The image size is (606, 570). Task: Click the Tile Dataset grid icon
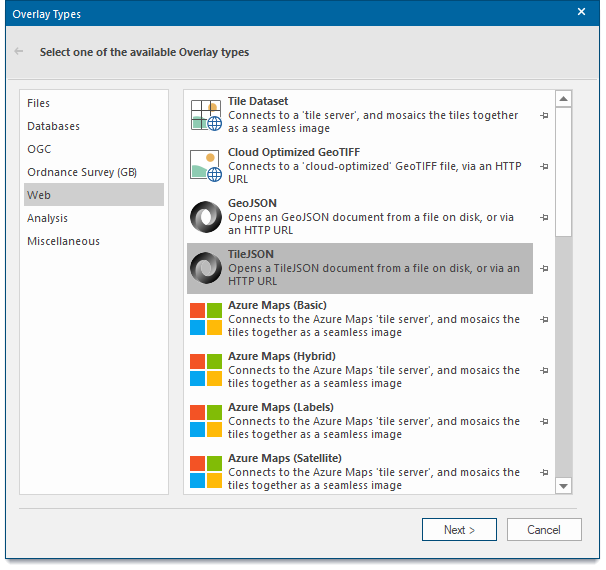(206, 115)
